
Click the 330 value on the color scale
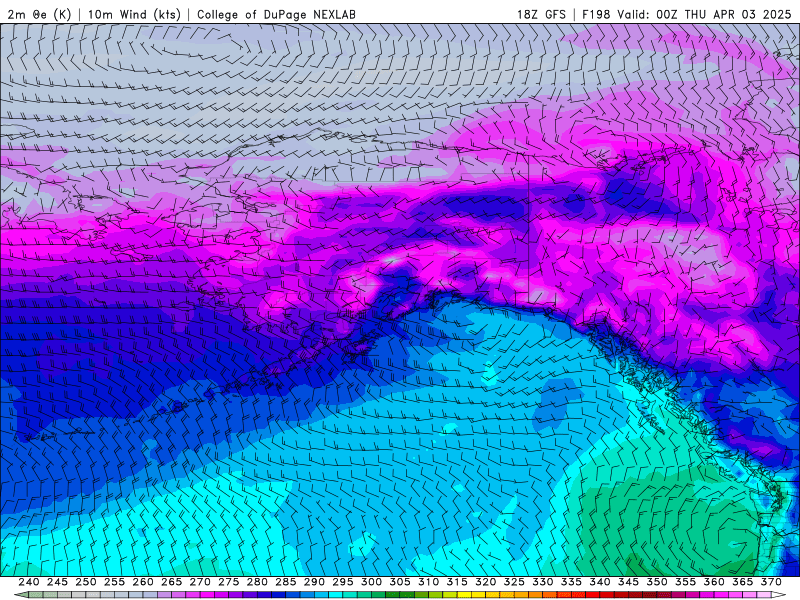pyautogui.click(x=543, y=582)
